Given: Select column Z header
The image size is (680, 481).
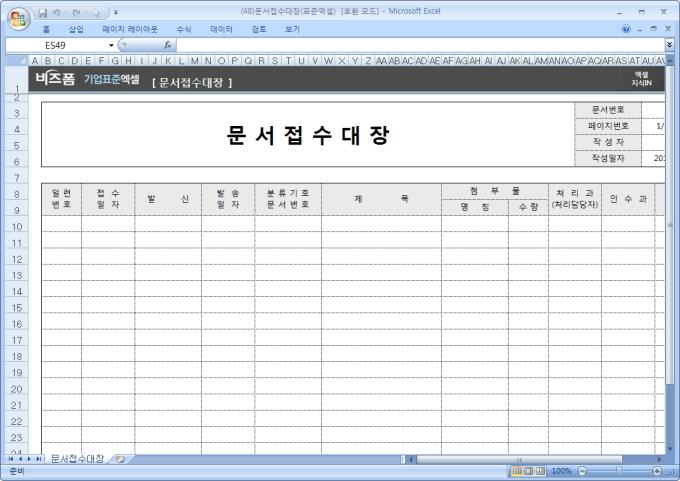Looking at the screenshot, I should pyautogui.click(x=368, y=61).
